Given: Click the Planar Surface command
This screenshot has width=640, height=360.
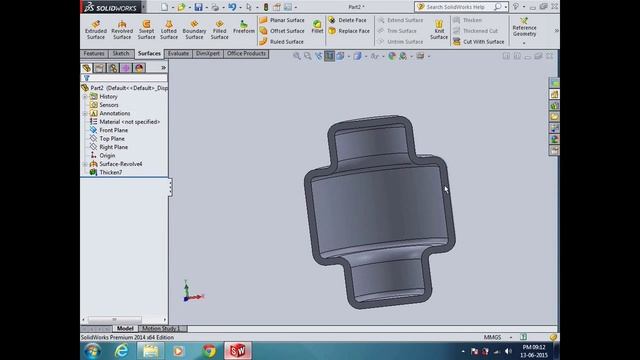Looking at the screenshot, I should (x=282, y=20).
